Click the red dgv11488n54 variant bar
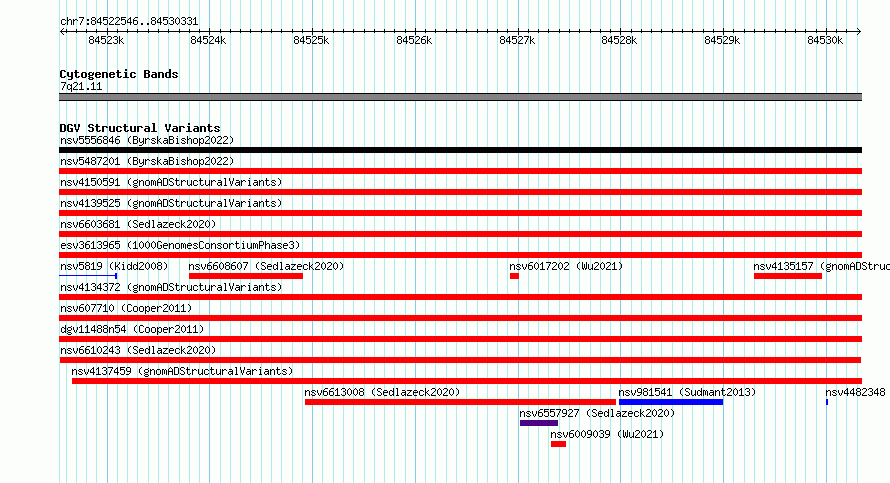This screenshot has width=890, height=483. click(x=460, y=339)
